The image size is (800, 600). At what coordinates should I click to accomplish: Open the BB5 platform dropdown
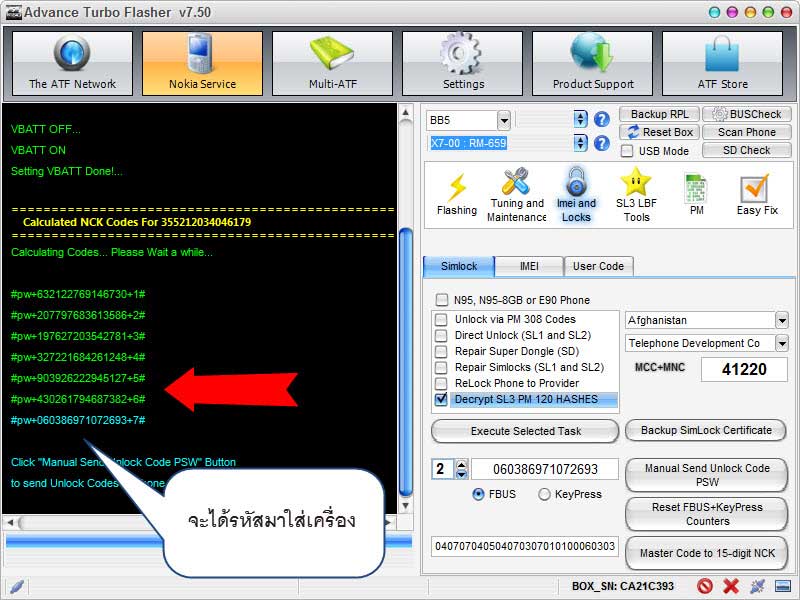point(504,120)
